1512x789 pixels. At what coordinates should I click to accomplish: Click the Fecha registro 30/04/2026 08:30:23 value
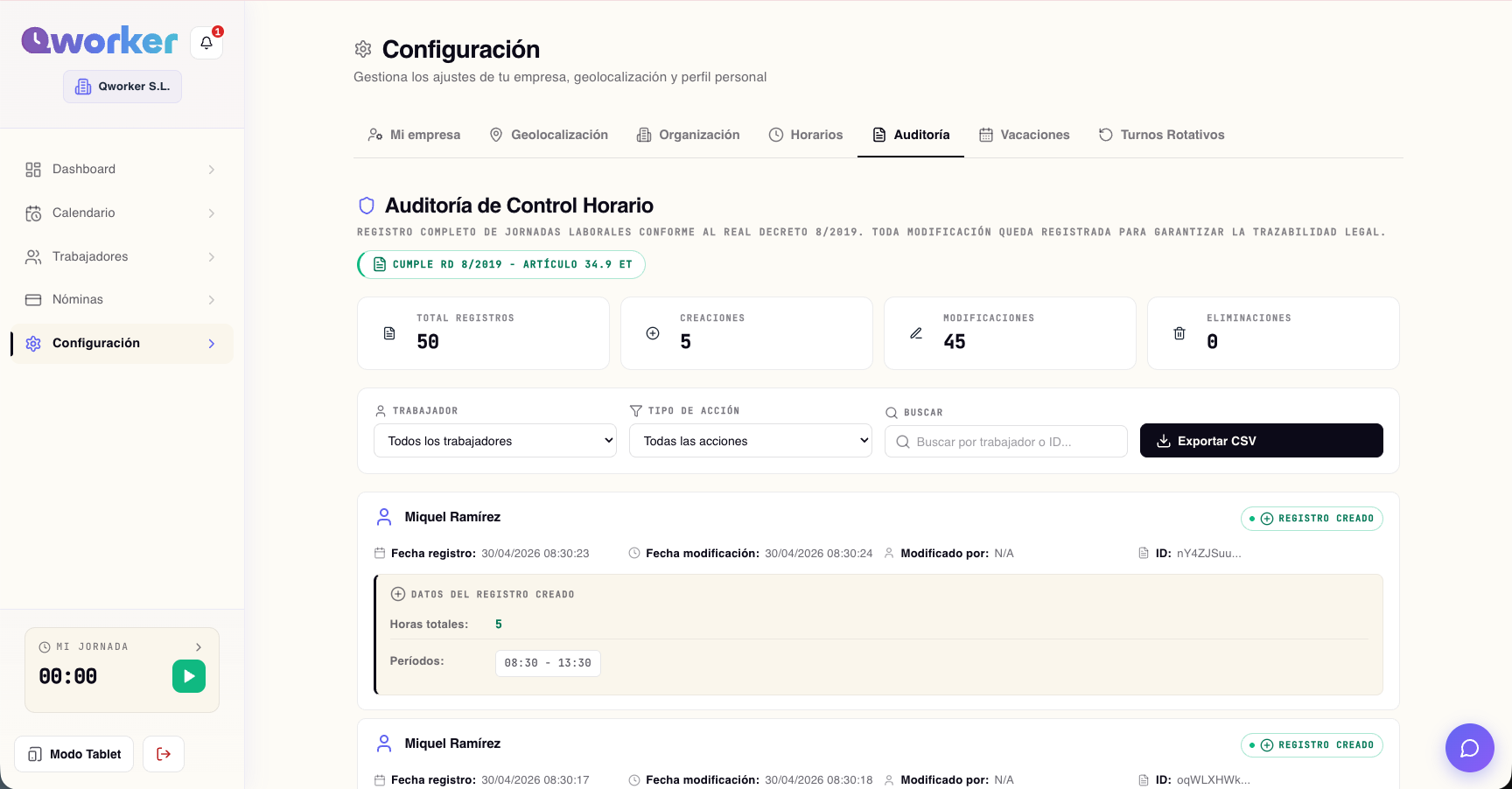(535, 554)
